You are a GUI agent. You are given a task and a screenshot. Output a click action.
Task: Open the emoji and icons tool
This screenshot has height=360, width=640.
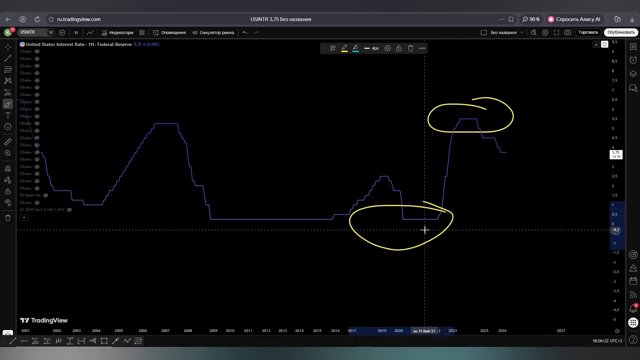(8, 127)
